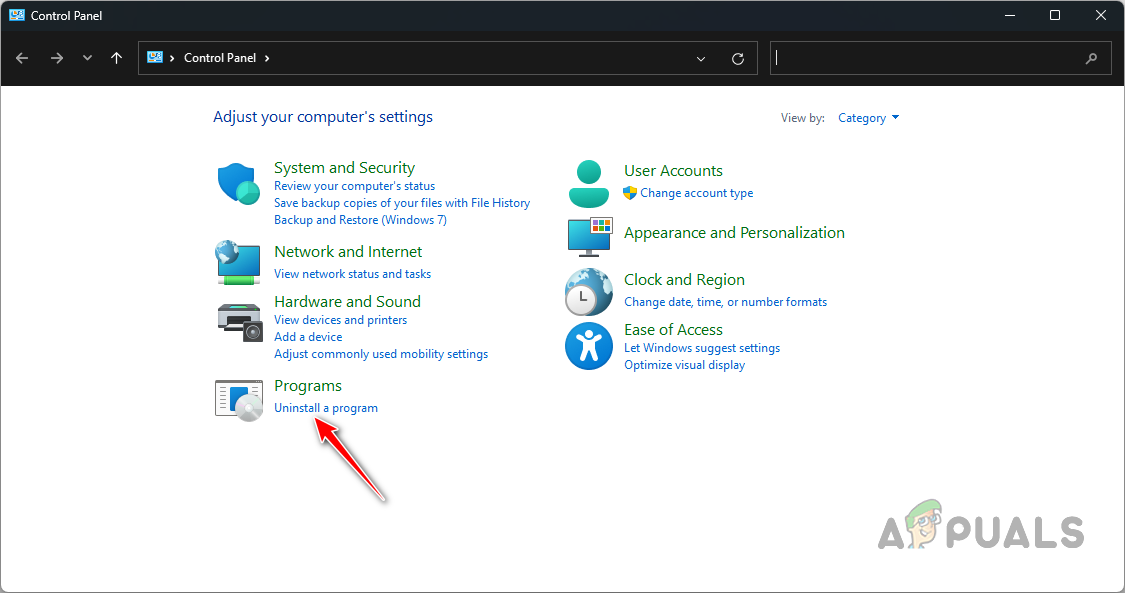Viewport: 1125px width, 593px height.
Task: Open System and Security via its shield icon
Action: tap(238, 182)
